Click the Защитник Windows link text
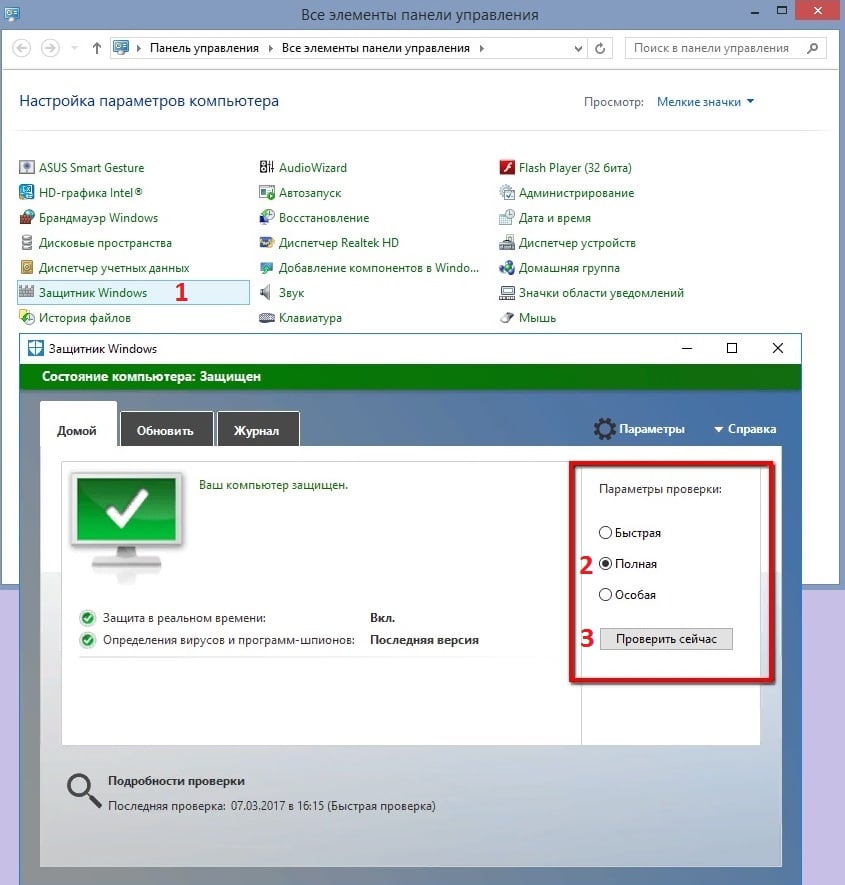 [93, 292]
